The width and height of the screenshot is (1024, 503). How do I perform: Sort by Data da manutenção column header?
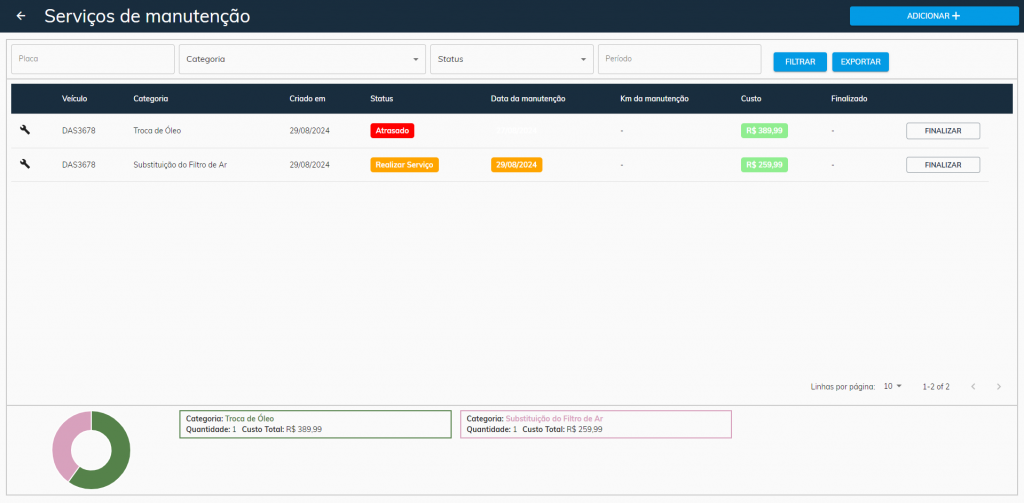(528, 99)
